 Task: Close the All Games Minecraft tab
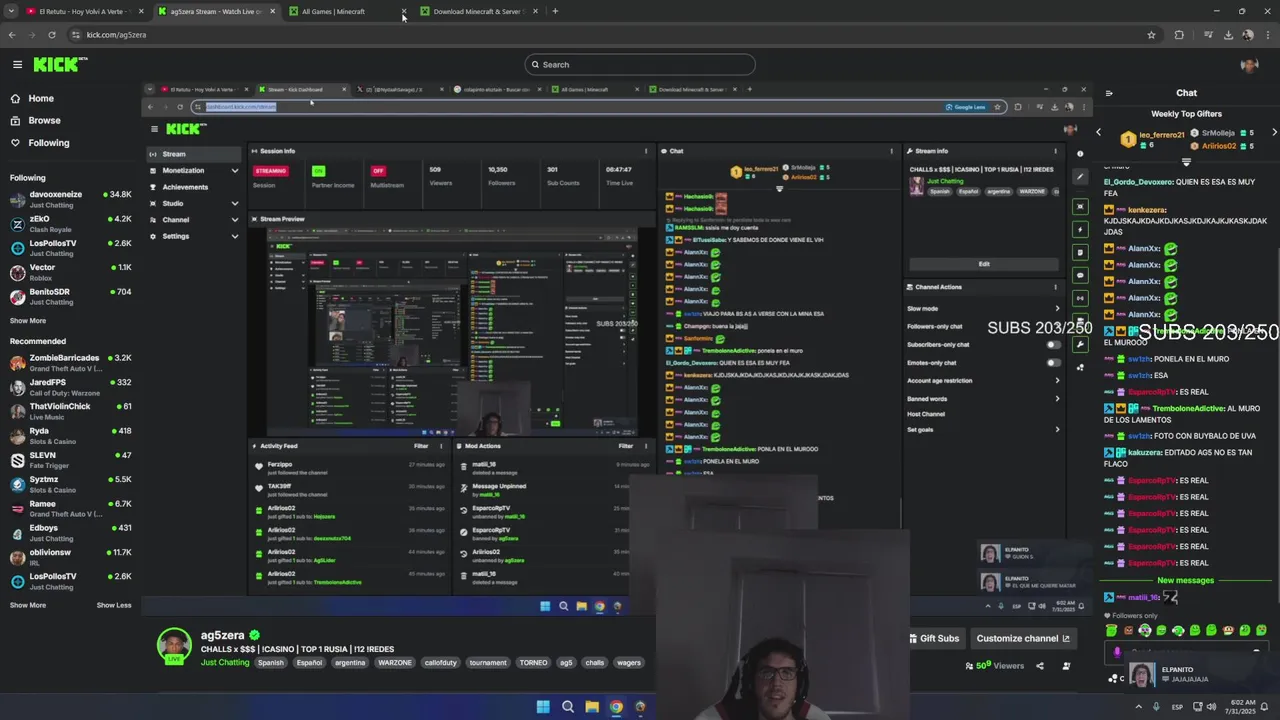[404, 11]
